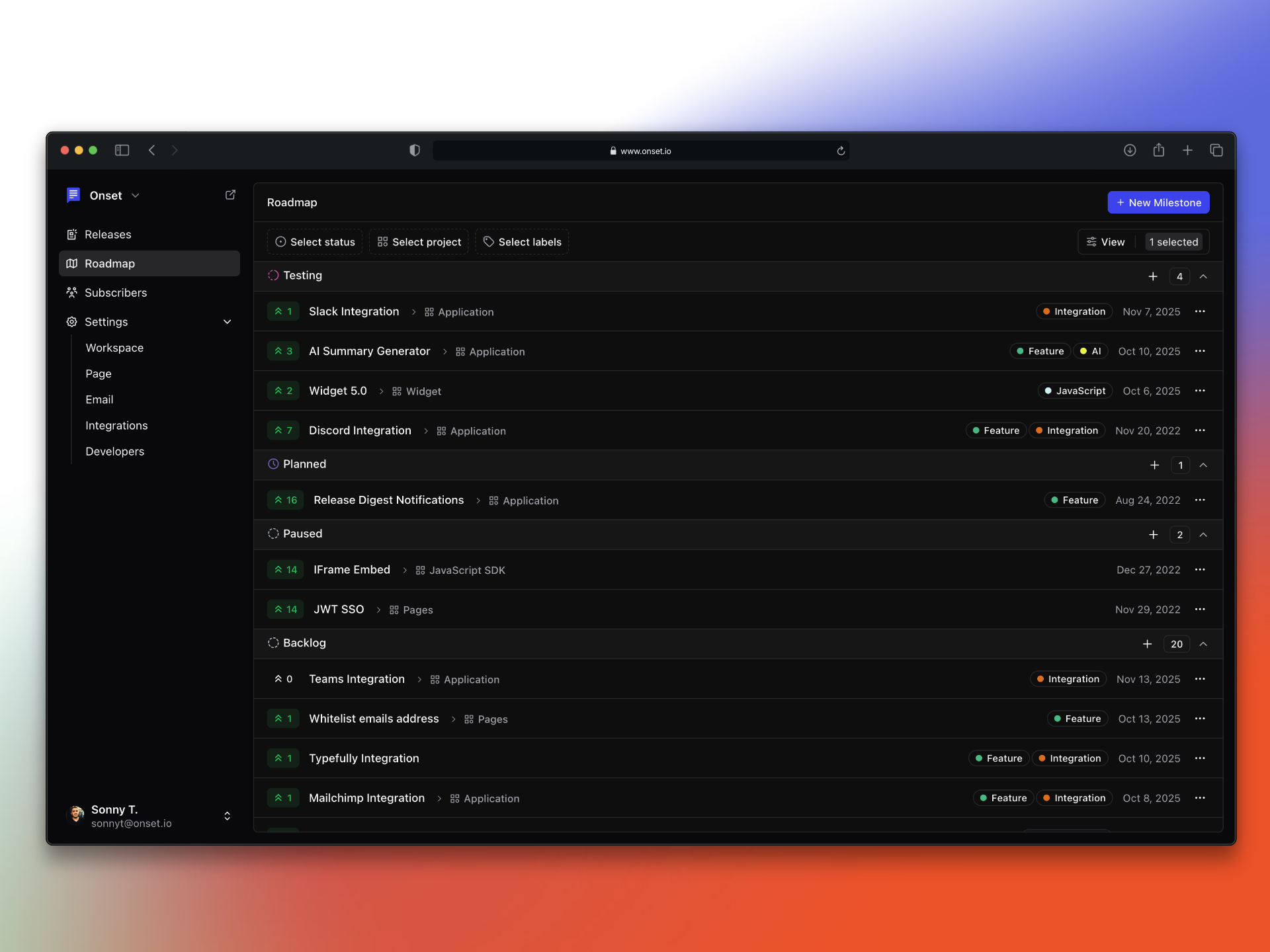Click the New Milestone button

pyautogui.click(x=1158, y=202)
